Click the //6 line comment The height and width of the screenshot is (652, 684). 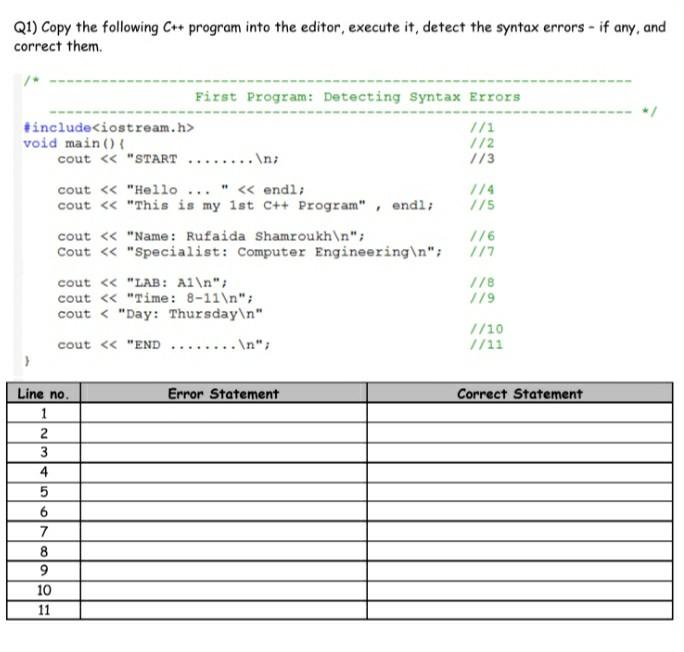482,236
